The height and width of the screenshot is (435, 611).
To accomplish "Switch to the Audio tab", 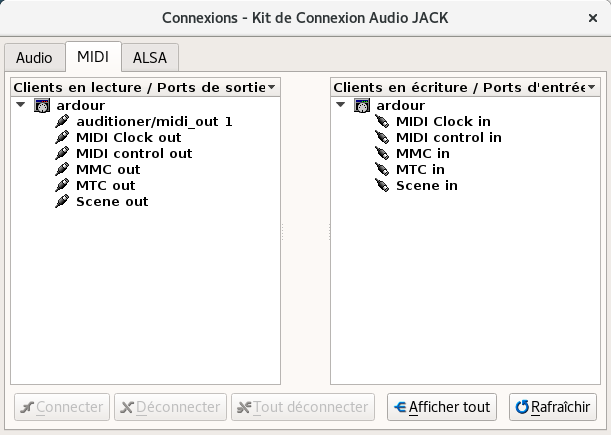I will (34, 57).
